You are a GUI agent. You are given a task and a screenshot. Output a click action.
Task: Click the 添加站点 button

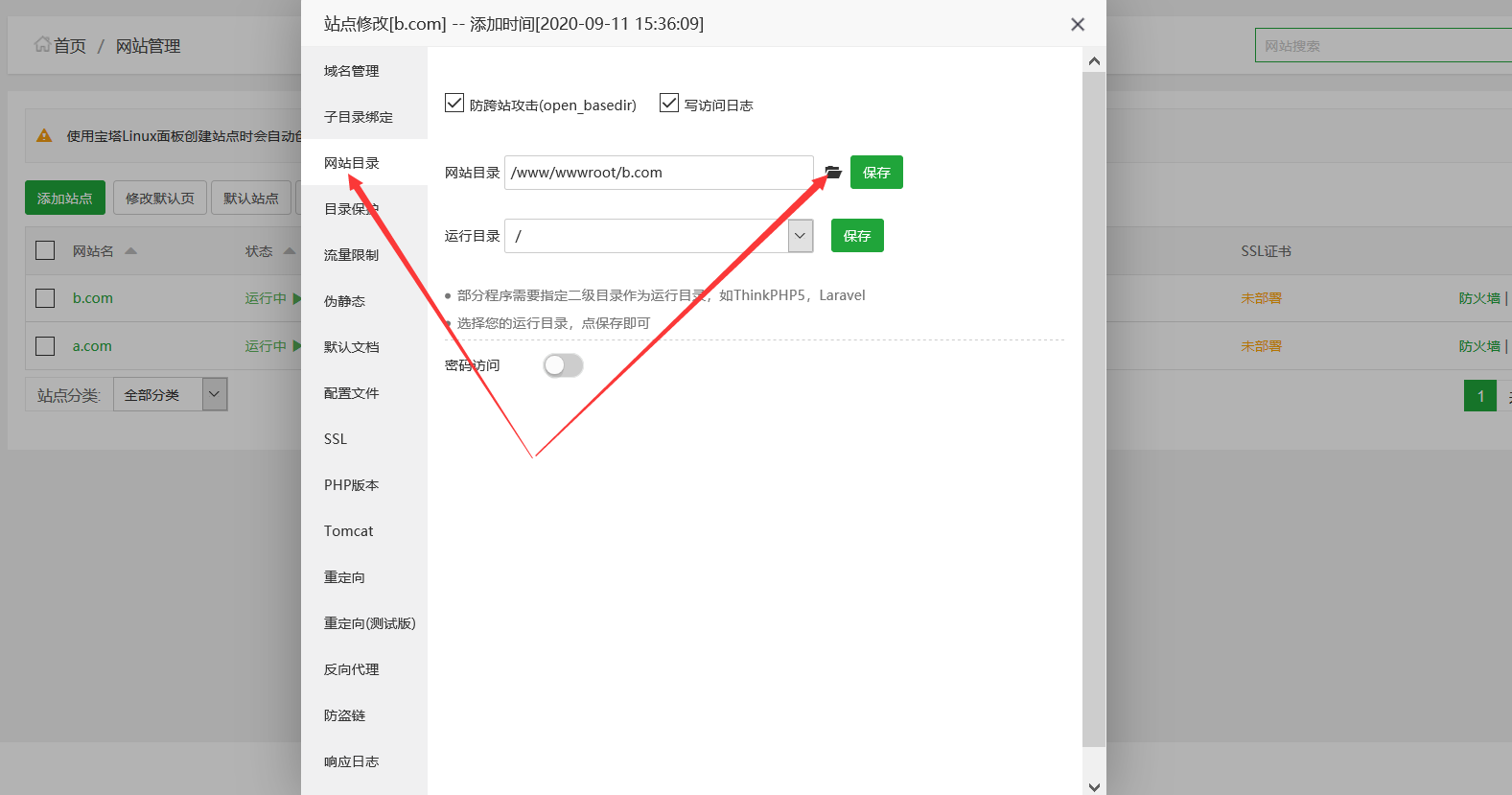pyautogui.click(x=65, y=199)
